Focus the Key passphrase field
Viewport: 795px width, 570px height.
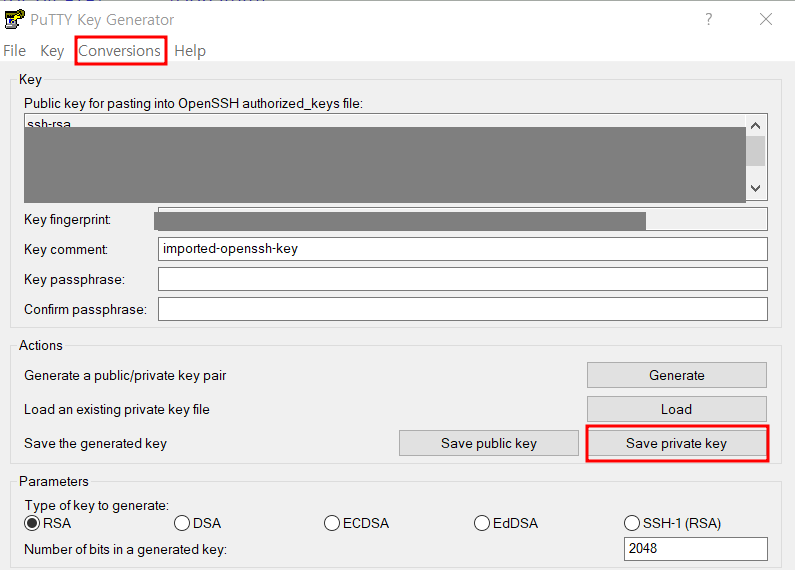tap(462, 279)
